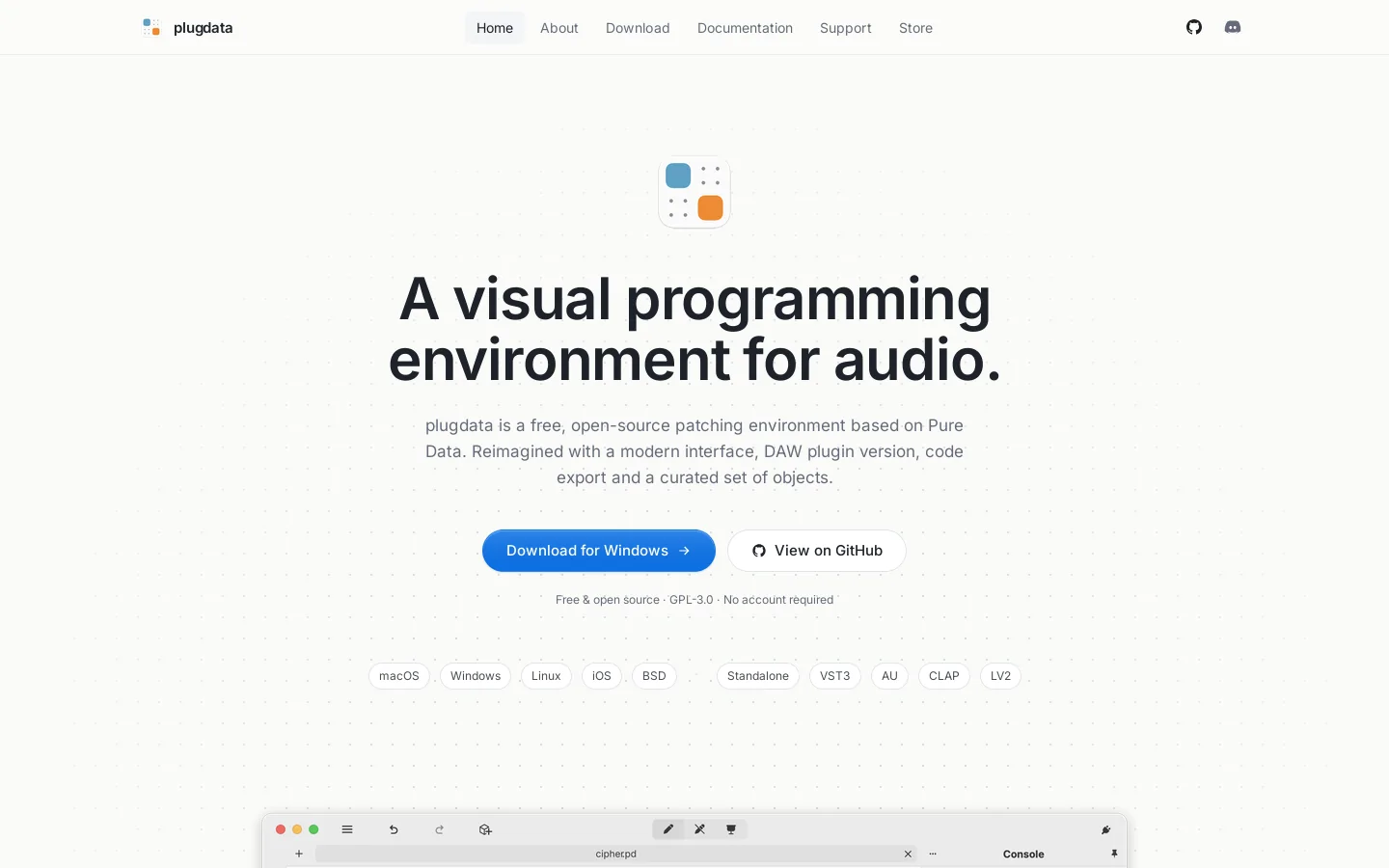Click the large plugdata app icon
Viewport: 1389px width, 868px height.
pyautogui.click(x=694, y=192)
